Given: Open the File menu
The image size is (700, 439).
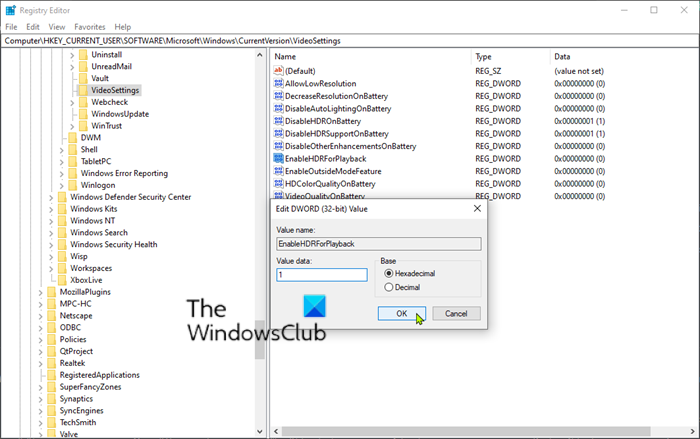Looking at the screenshot, I should click(11, 27).
